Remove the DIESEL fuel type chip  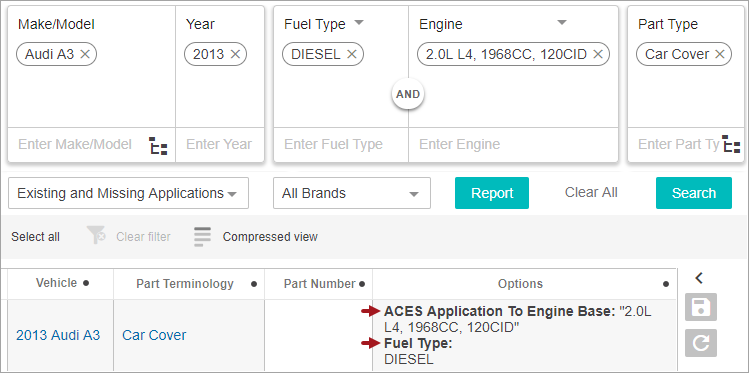352,54
